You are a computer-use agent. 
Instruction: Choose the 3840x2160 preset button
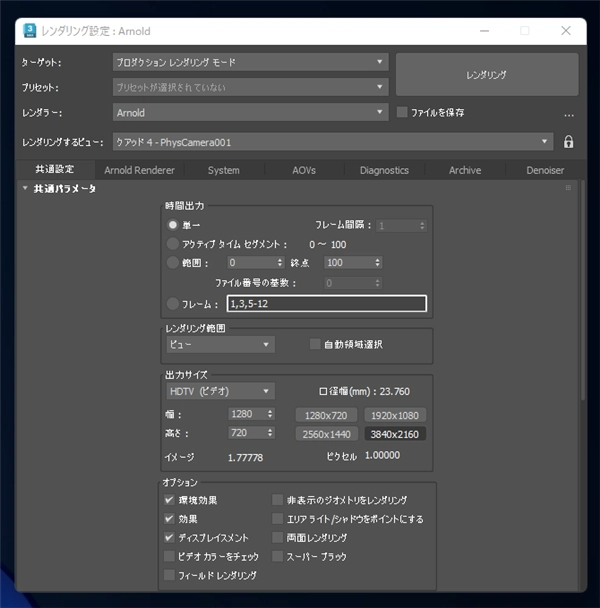(x=395, y=434)
